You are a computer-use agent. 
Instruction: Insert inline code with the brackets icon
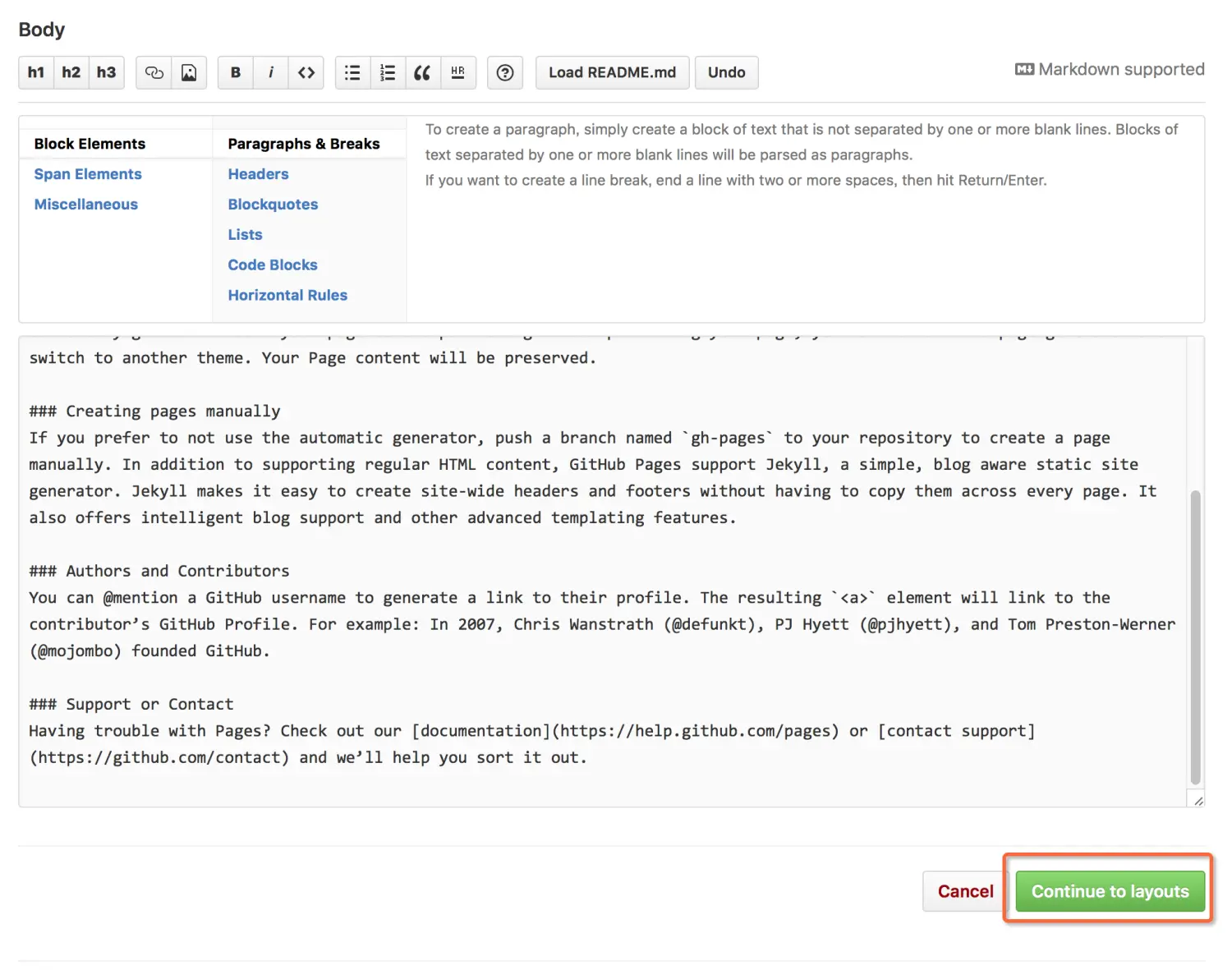pos(306,72)
